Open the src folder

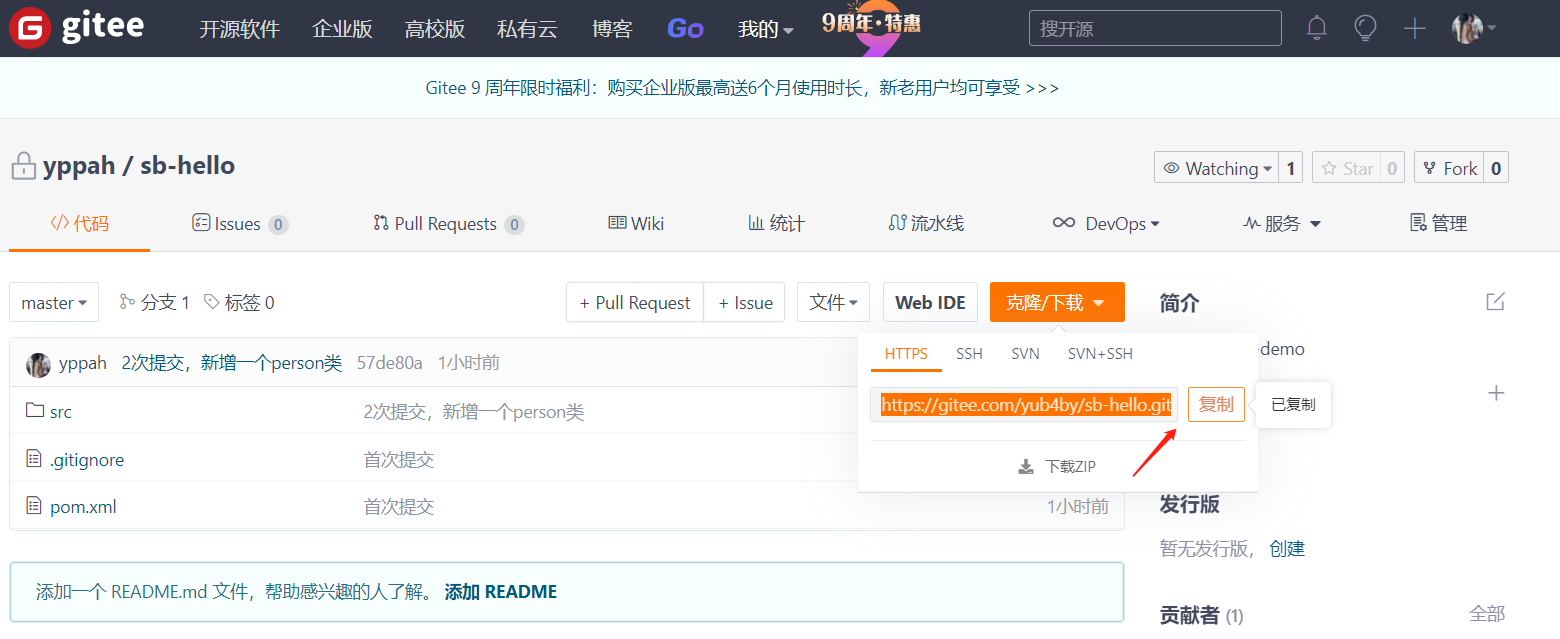point(61,411)
